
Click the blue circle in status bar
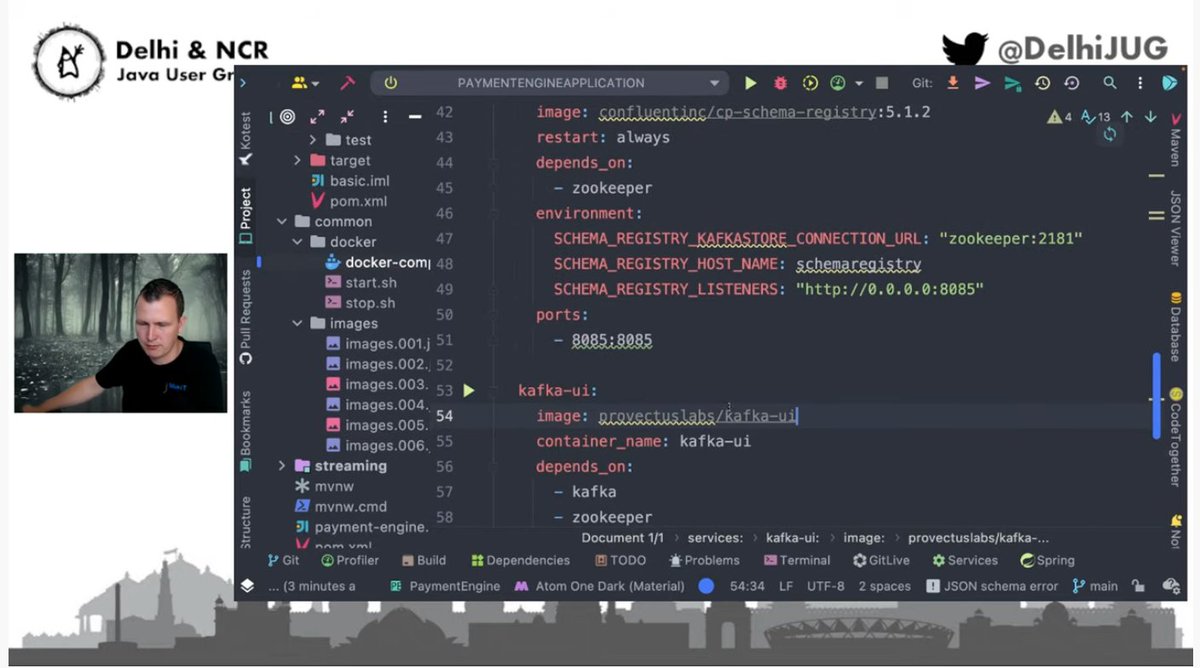706,586
